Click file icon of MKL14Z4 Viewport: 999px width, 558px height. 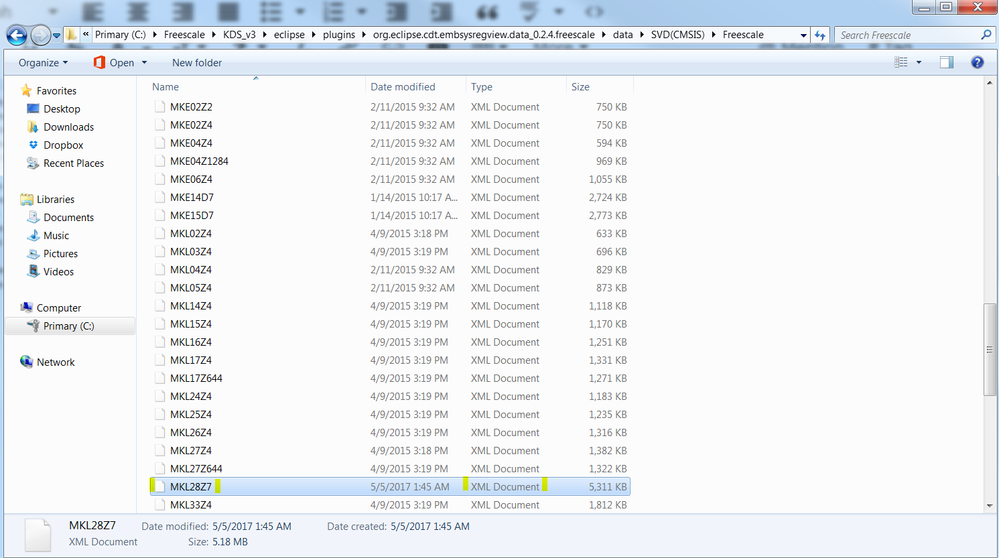point(159,306)
